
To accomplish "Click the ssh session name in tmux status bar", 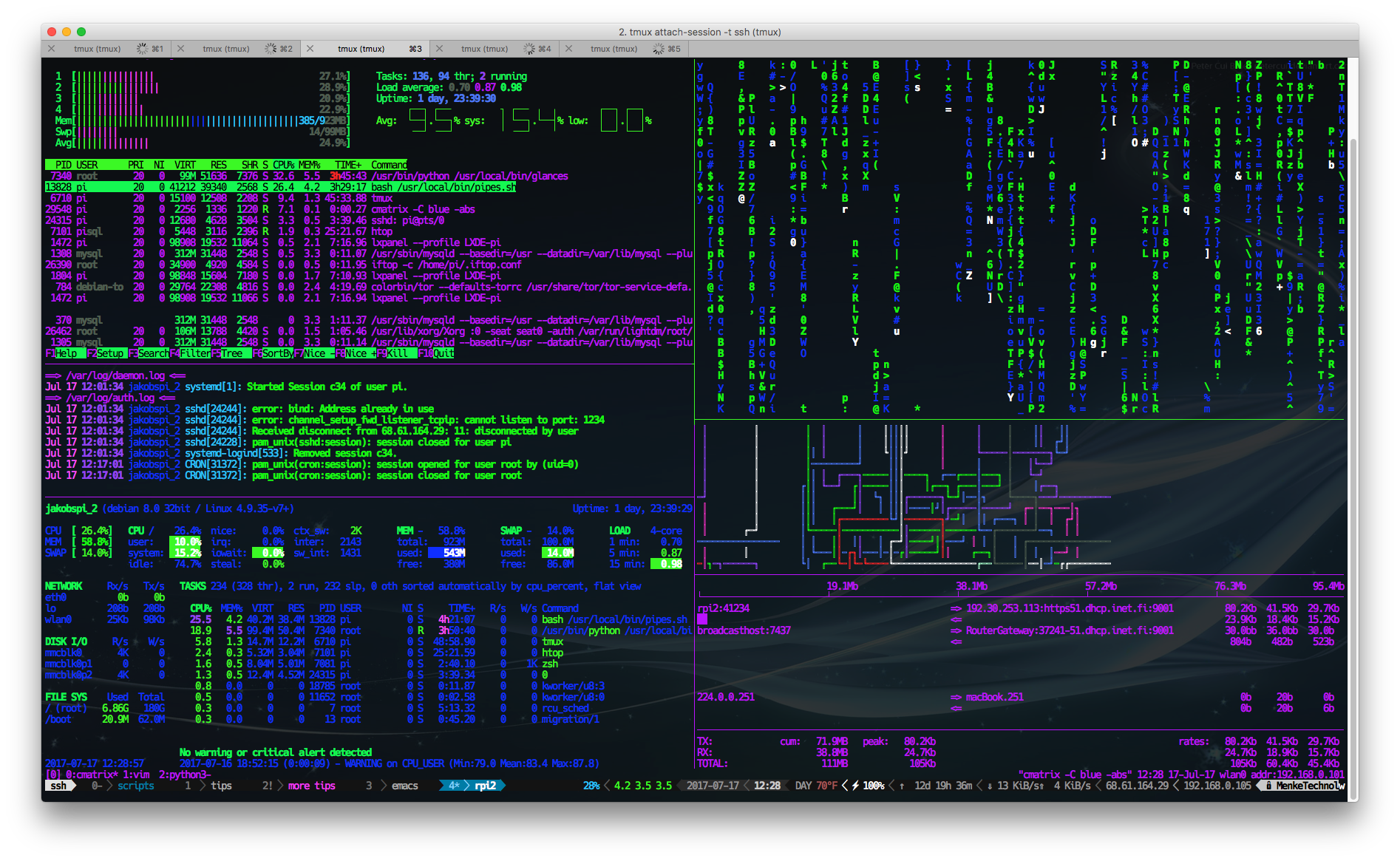I will 59,786.
